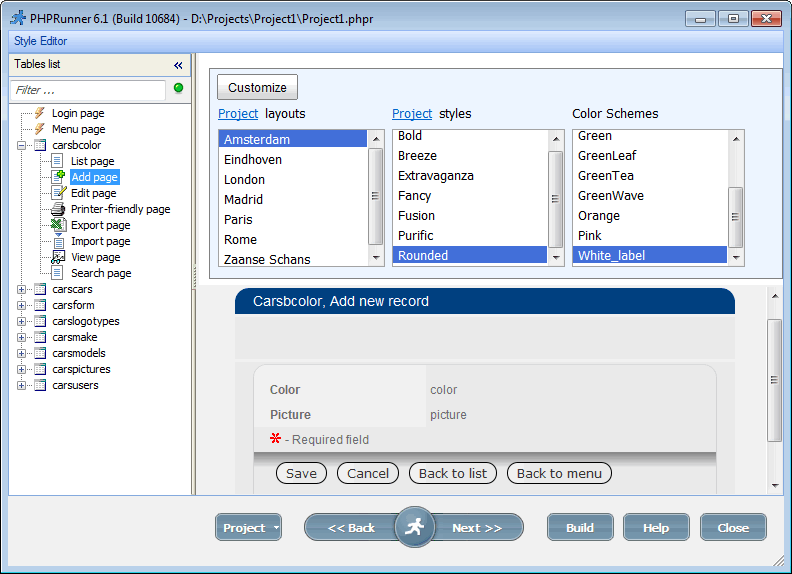Viewport: 792px width, 574px height.
Task: Click the PHPRunner app icon in title bar
Action: click(18, 18)
